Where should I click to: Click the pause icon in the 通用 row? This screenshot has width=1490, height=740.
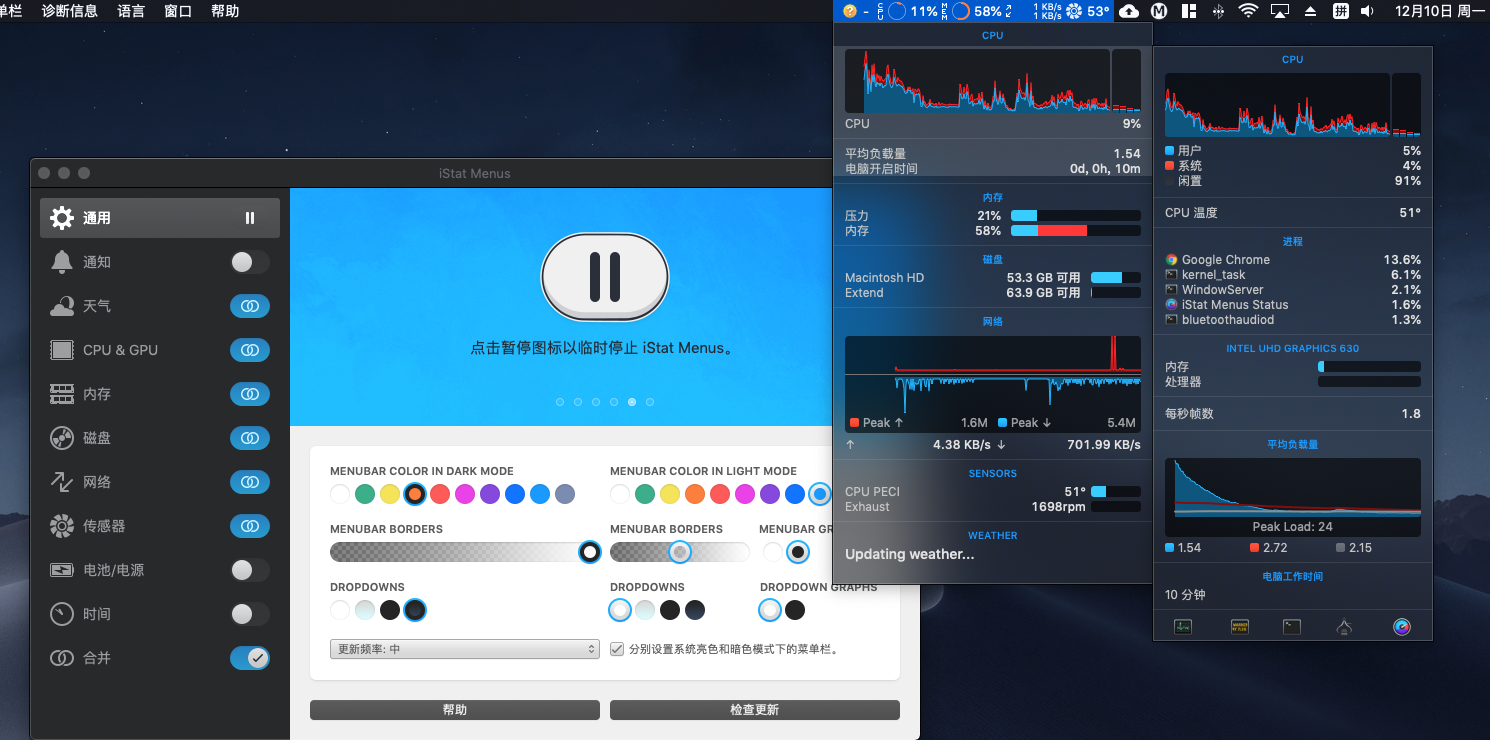[250, 218]
